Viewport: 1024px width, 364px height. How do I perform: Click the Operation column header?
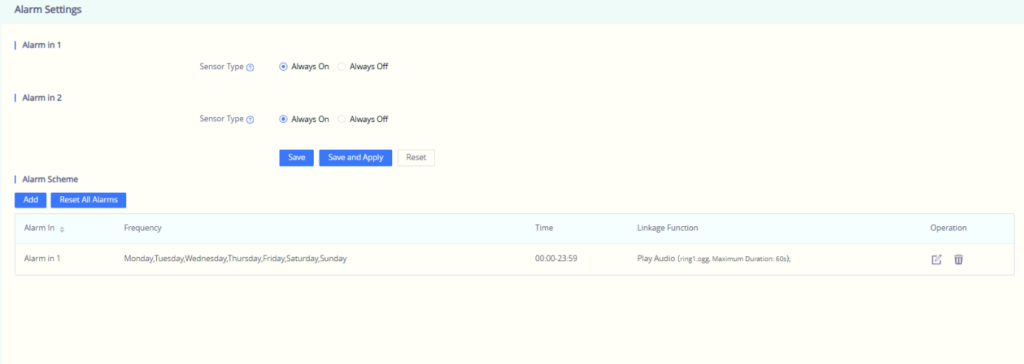pyautogui.click(x=948, y=228)
